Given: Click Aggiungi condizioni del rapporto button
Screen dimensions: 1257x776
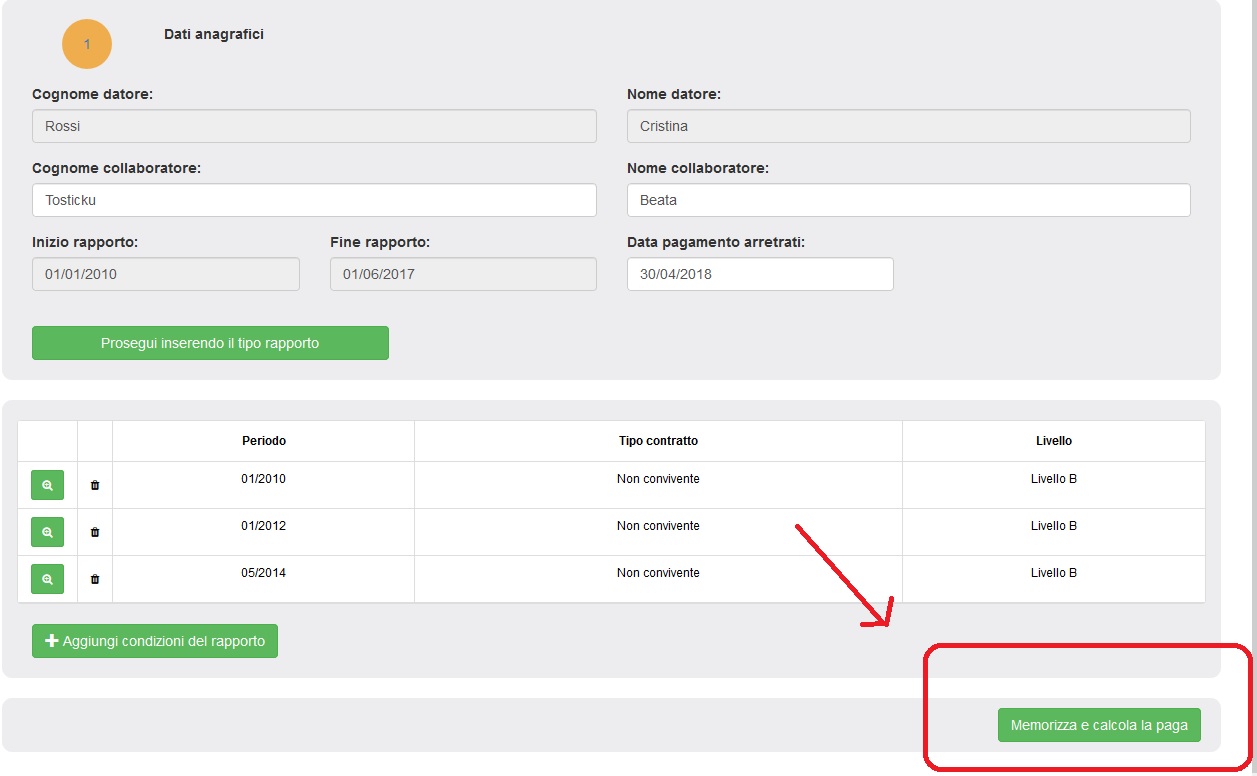Looking at the screenshot, I should 155,641.
